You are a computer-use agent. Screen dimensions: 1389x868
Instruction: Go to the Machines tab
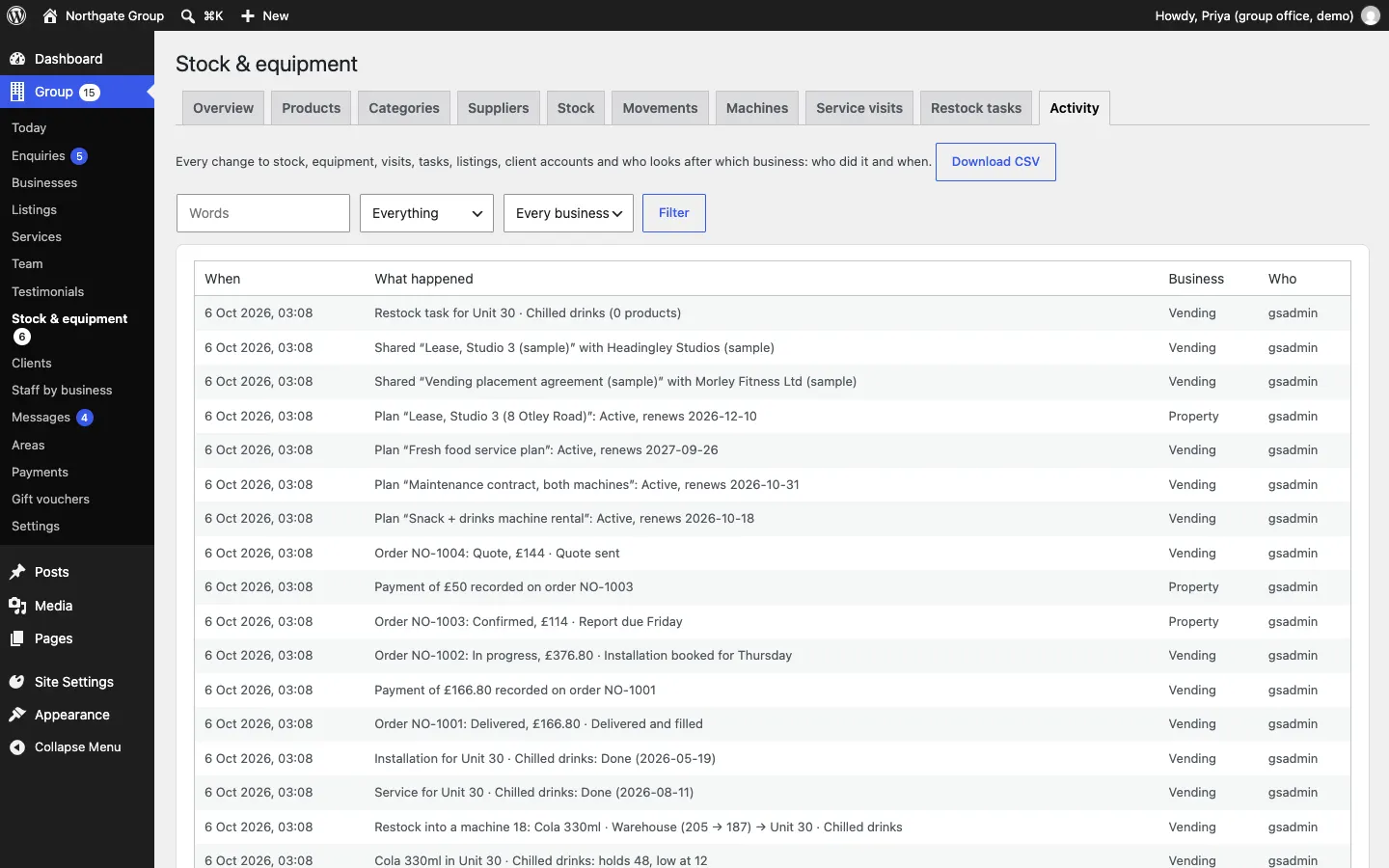756,108
